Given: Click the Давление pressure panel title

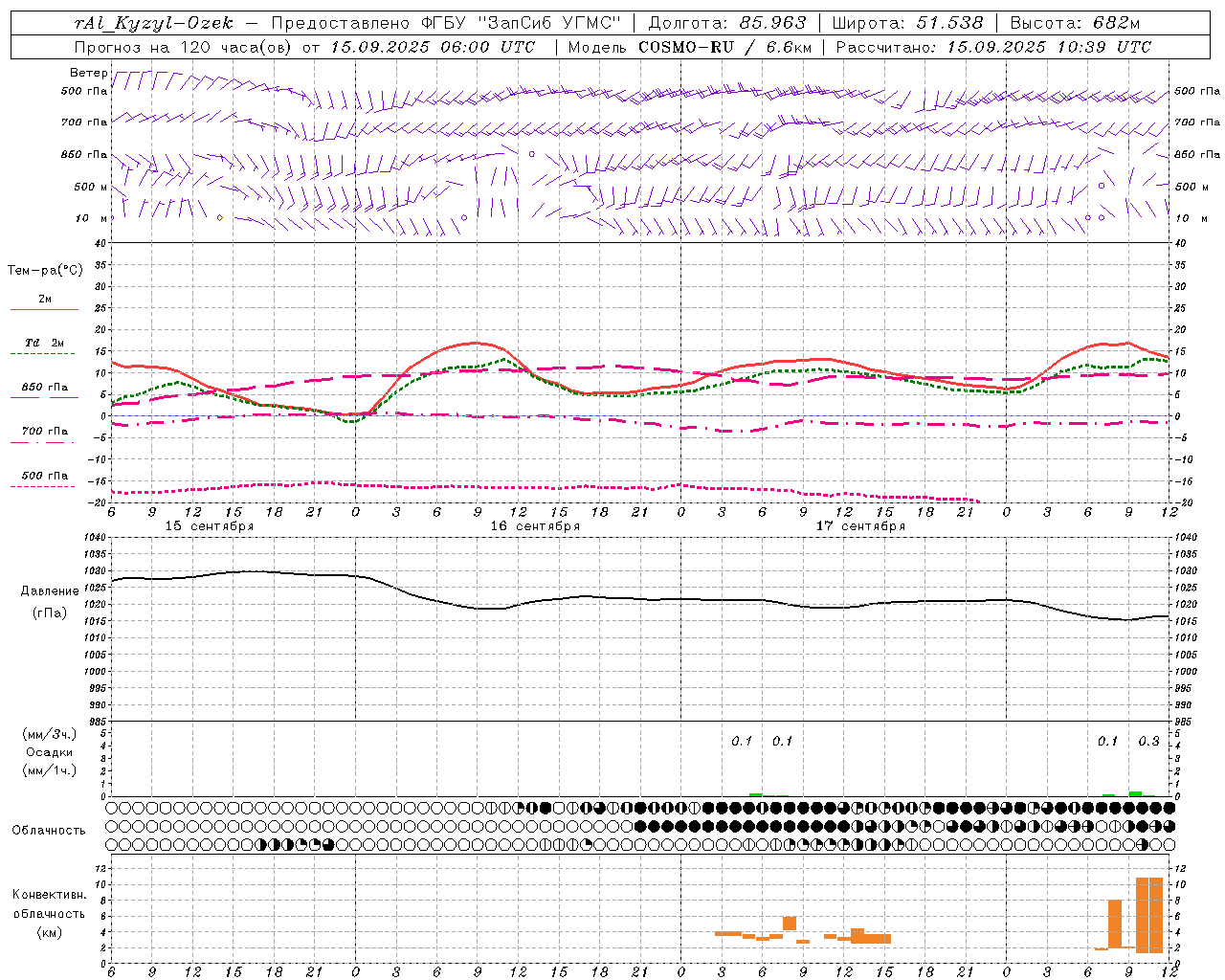Looking at the screenshot, I should [50, 591].
